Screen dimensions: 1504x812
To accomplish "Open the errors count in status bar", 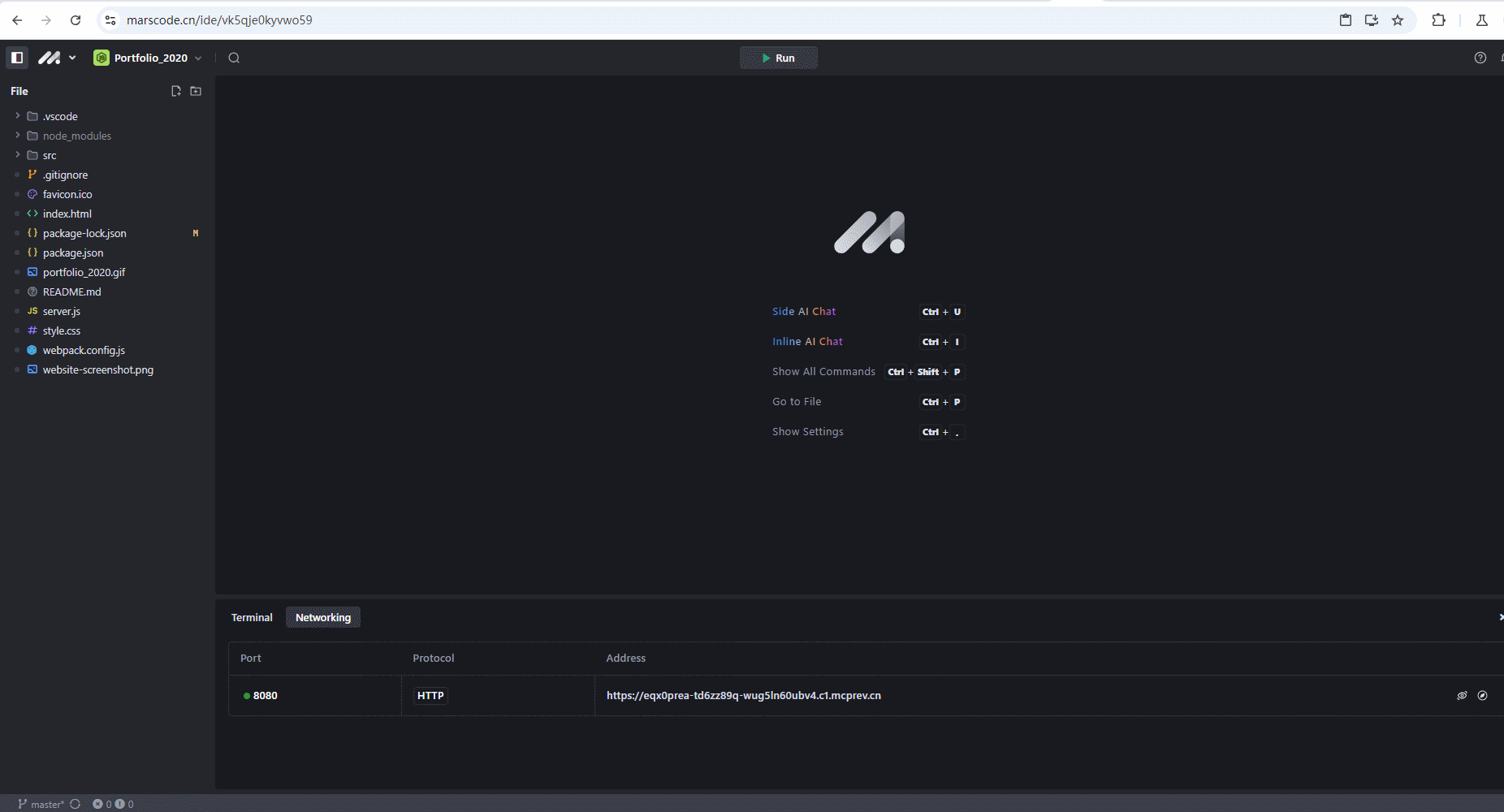I will (102, 804).
